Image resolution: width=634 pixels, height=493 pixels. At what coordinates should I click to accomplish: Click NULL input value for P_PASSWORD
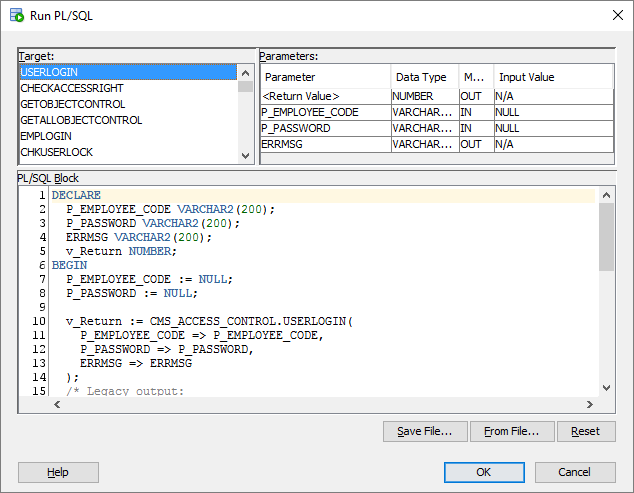pyautogui.click(x=554, y=128)
